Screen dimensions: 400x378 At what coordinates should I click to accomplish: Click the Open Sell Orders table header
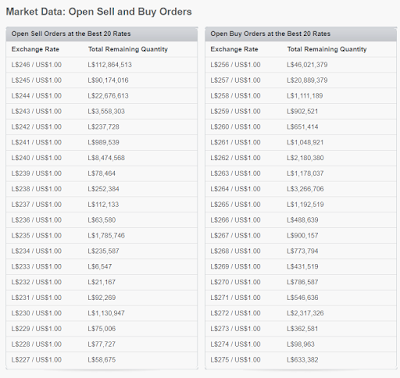102,34
